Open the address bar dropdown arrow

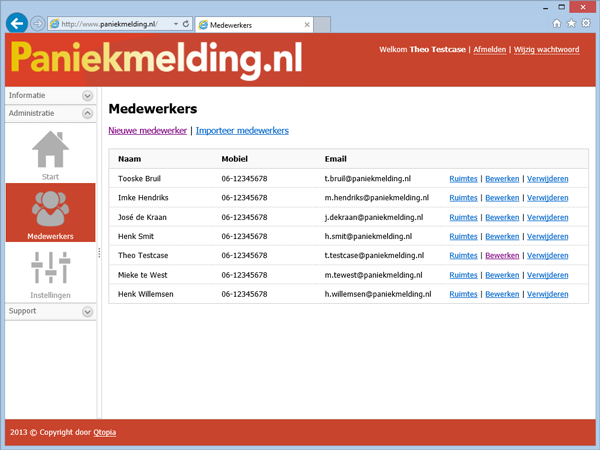click(x=175, y=23)
